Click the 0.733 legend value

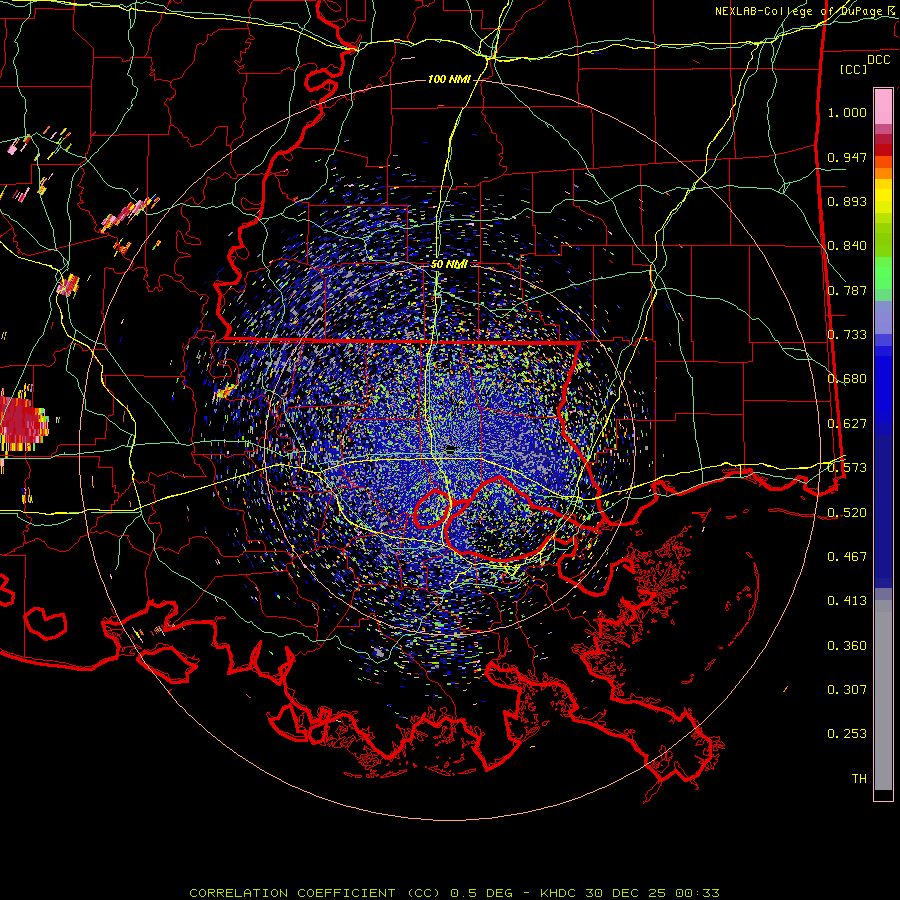[847, 335]
